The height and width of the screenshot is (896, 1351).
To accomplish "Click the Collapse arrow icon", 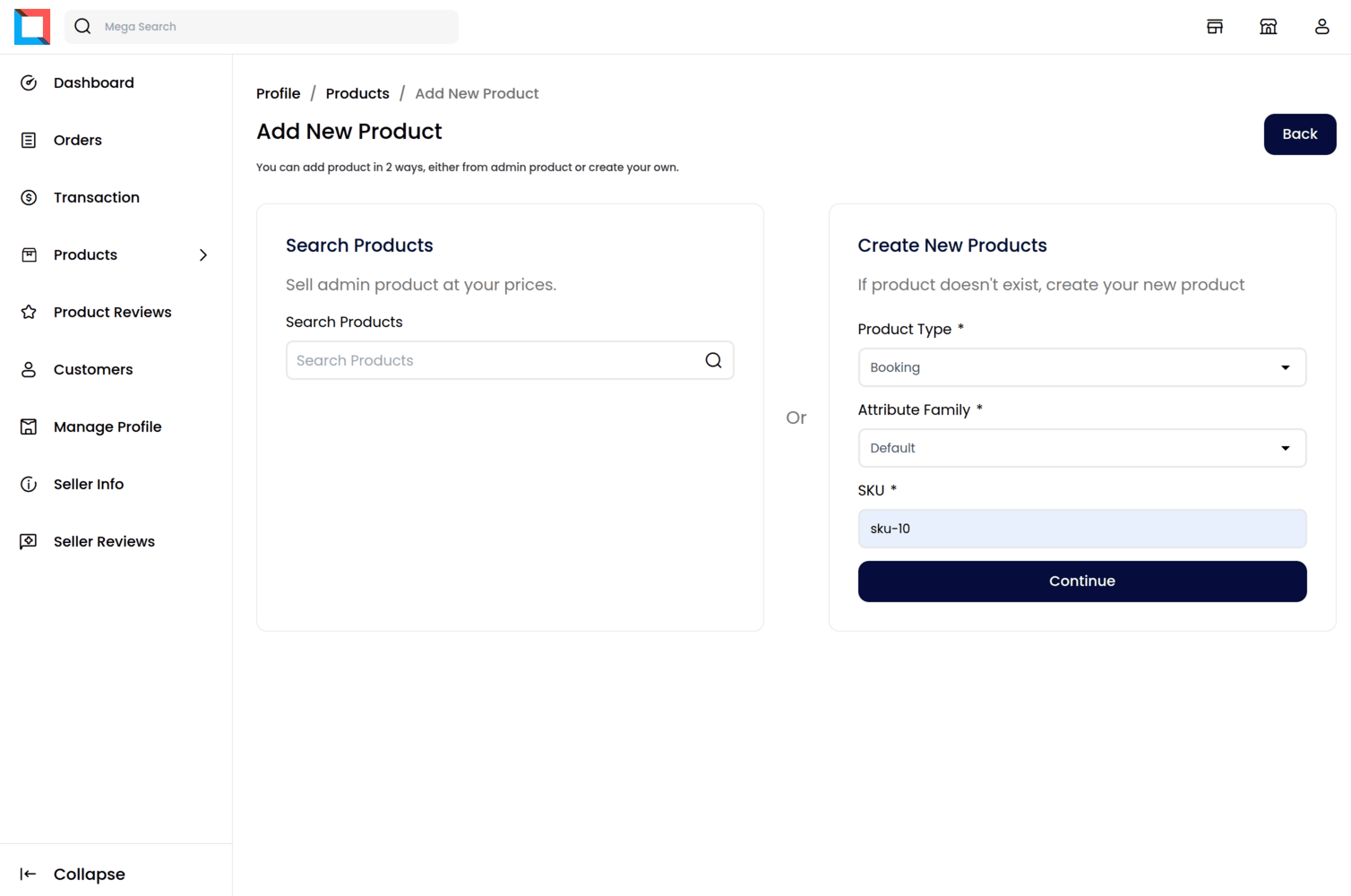I will pyautogui.click(x=29, y=874).
